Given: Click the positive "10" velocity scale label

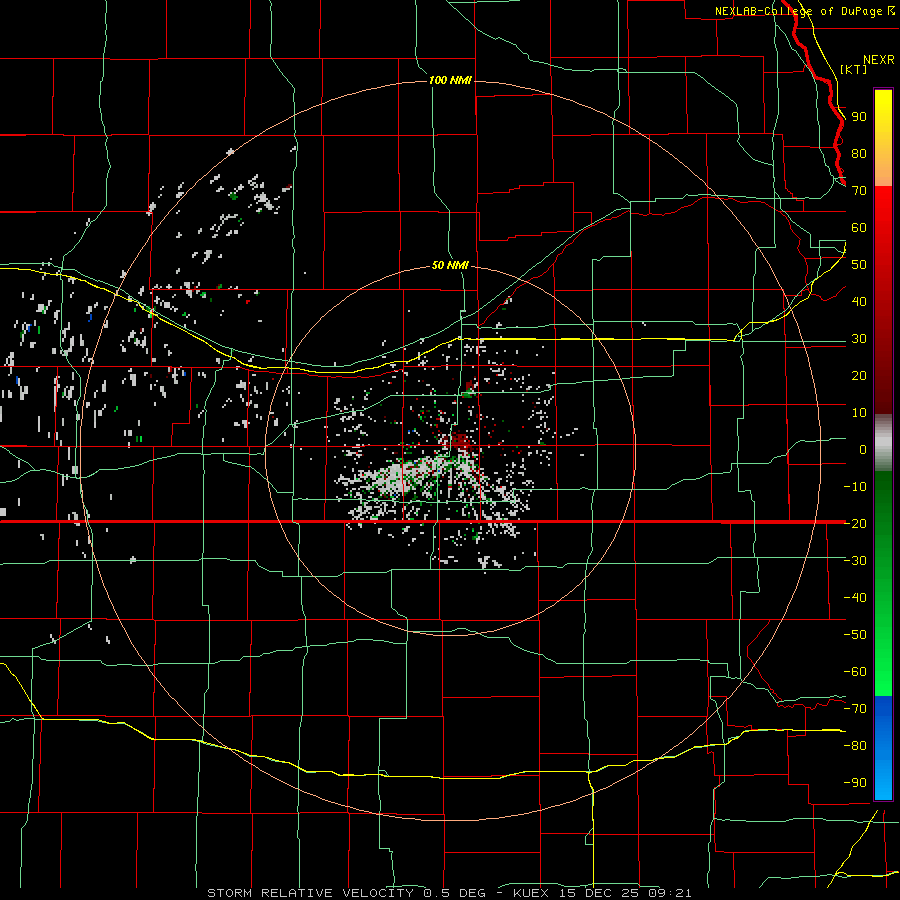Looking at the screenshot, I should pos(859,413).
